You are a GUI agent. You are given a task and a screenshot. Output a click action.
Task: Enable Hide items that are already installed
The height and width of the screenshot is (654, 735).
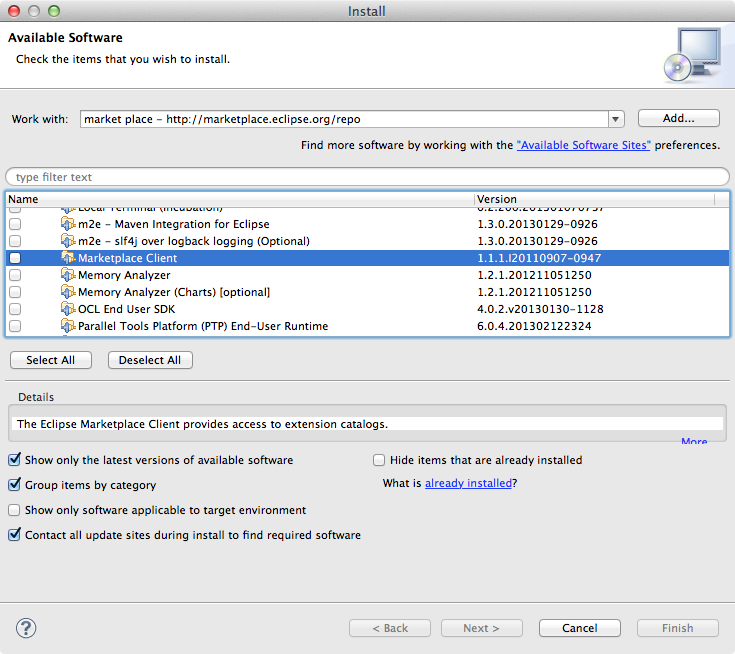coord(379,460)
